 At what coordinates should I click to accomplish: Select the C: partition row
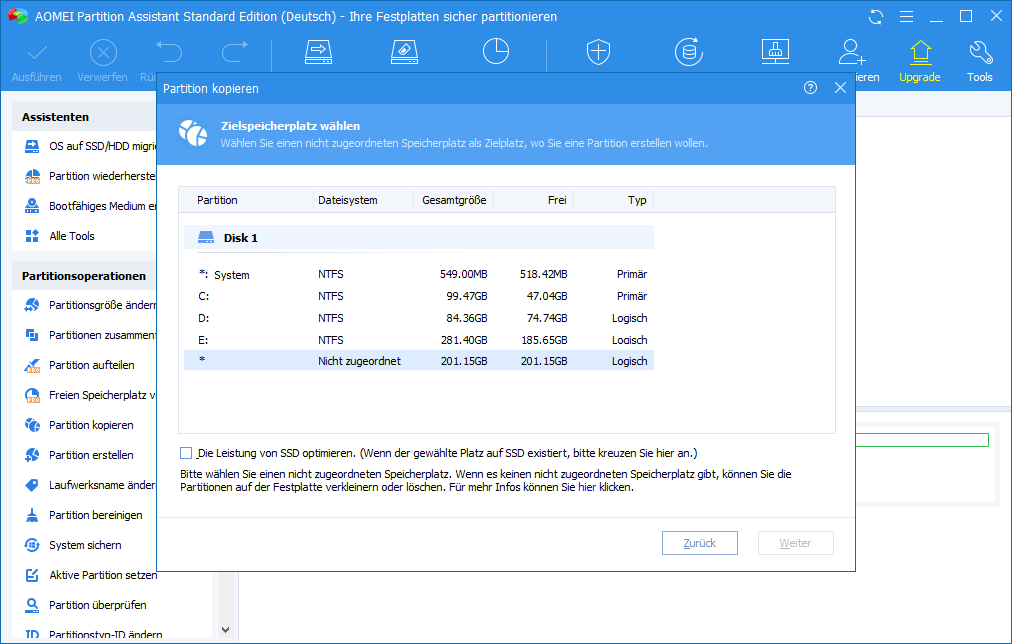tap(419, 296)
